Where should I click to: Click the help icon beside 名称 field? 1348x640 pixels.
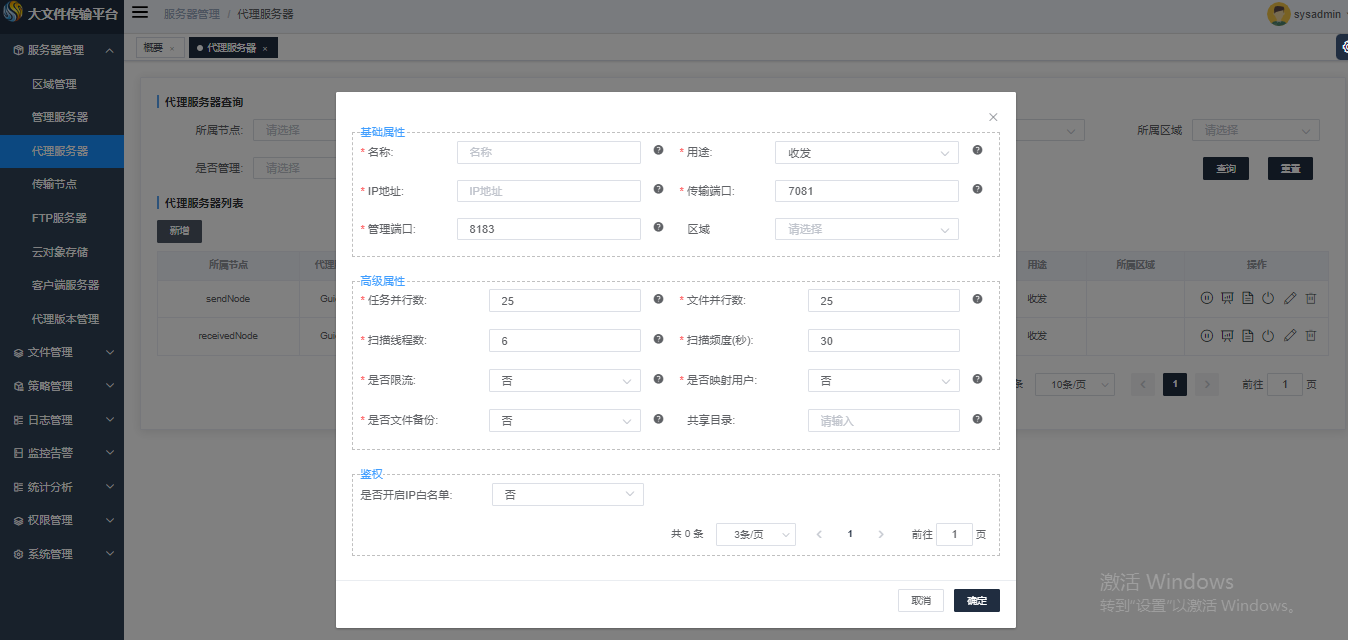point(658,150)
